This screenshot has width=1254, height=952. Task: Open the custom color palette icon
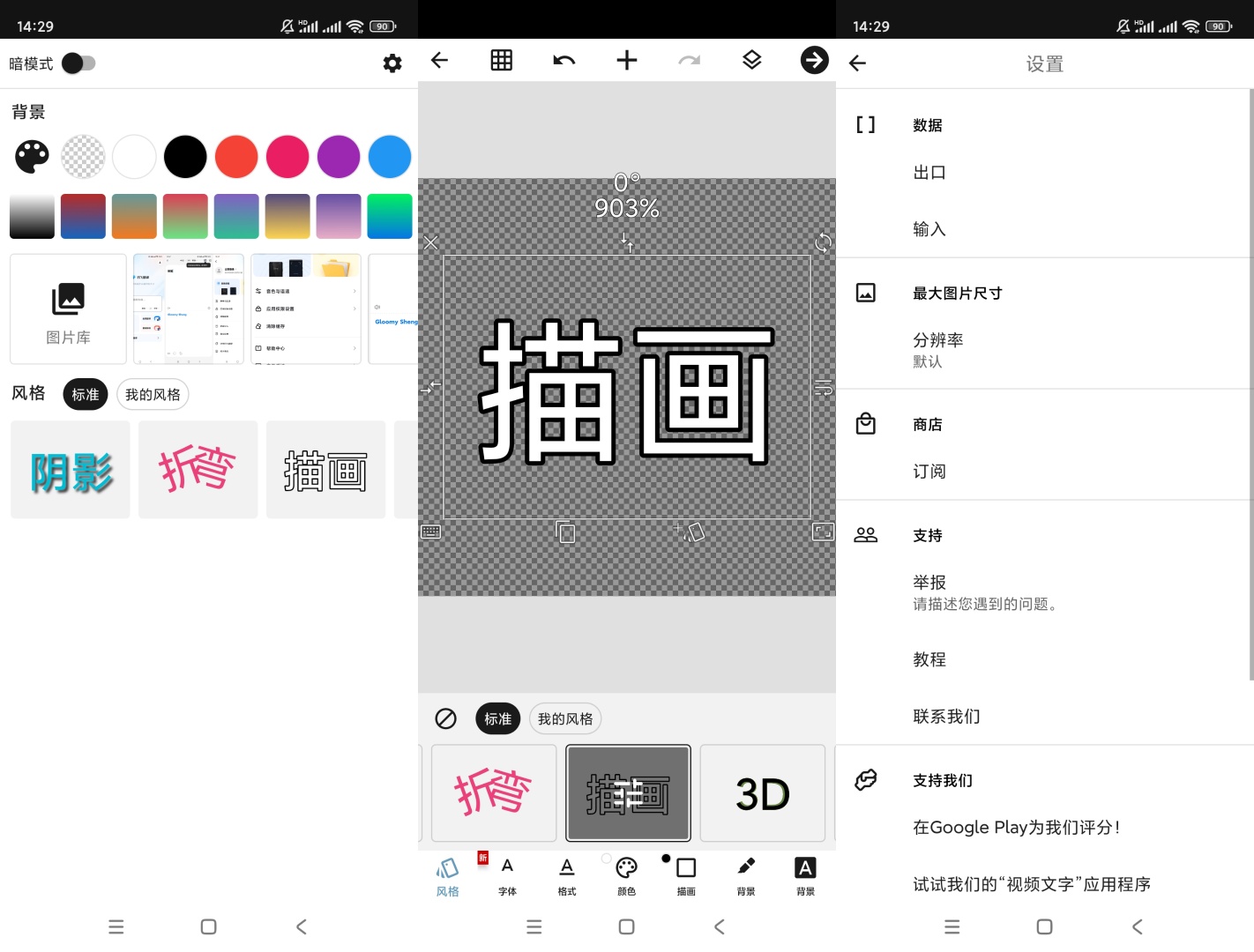pos(32,157)
